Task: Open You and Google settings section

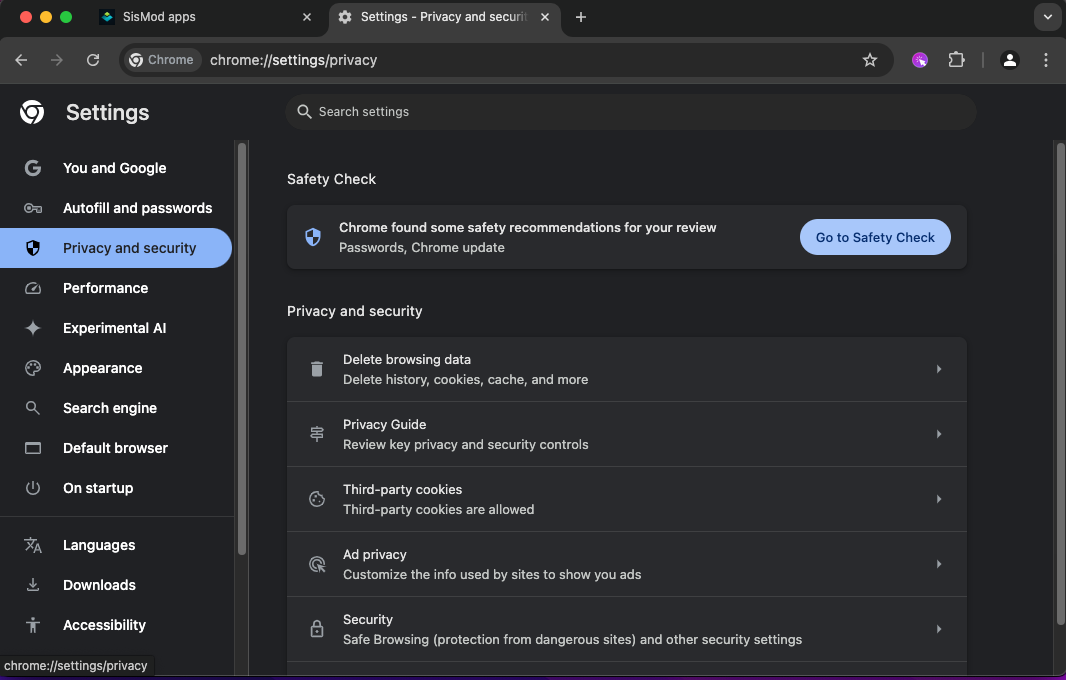Action: coord(116,168)
